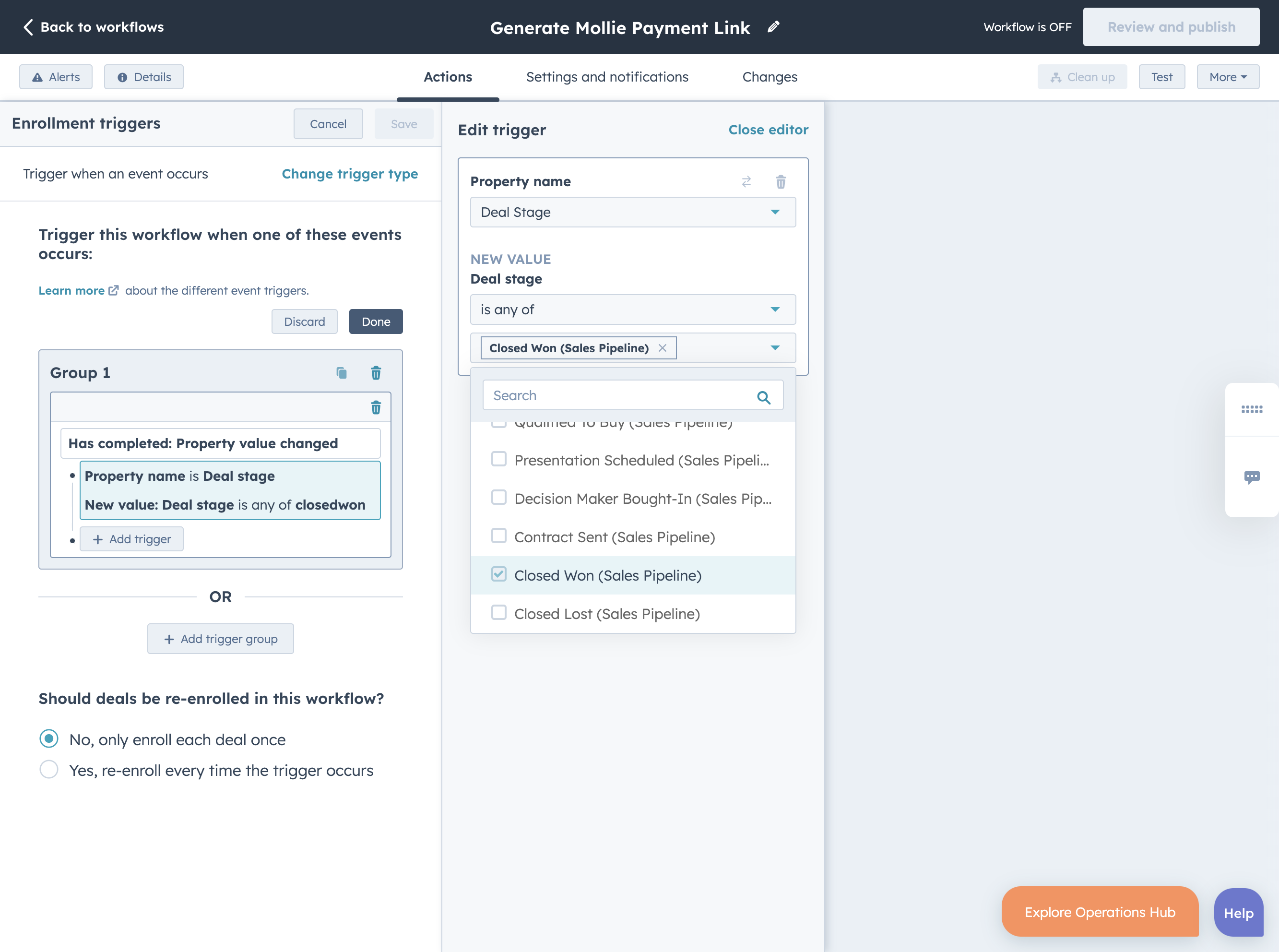
Task: Open the chat comments side icon
Action: pyautogui.click(x=1251, y=477)
